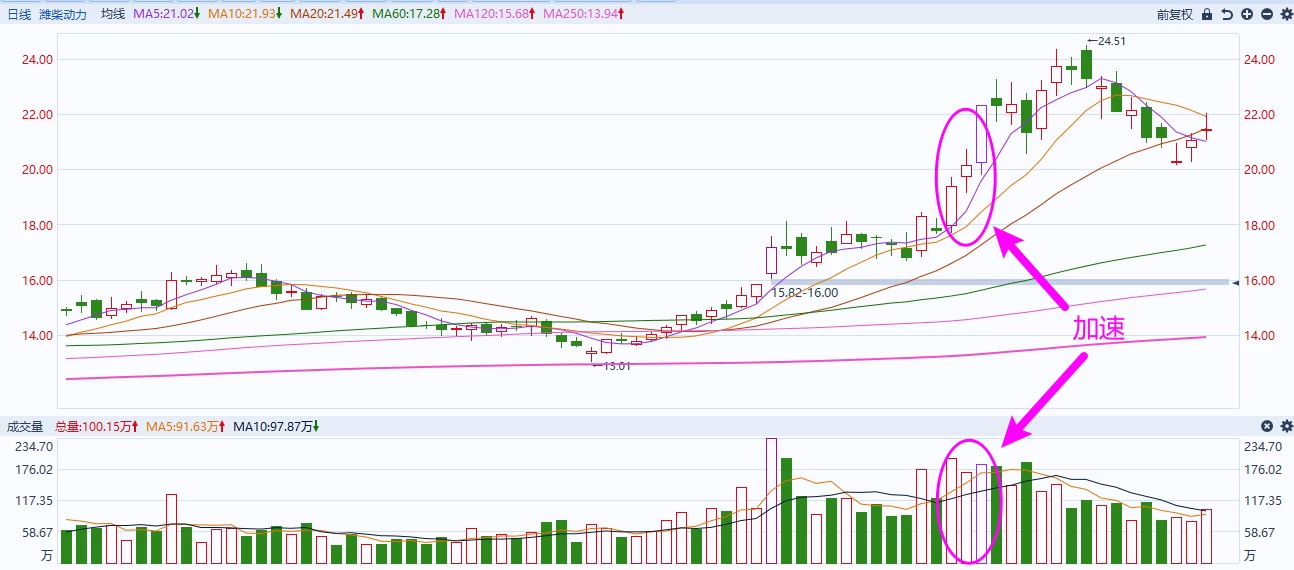Select the 成交量 indicator label

click(x=25, y=426)
